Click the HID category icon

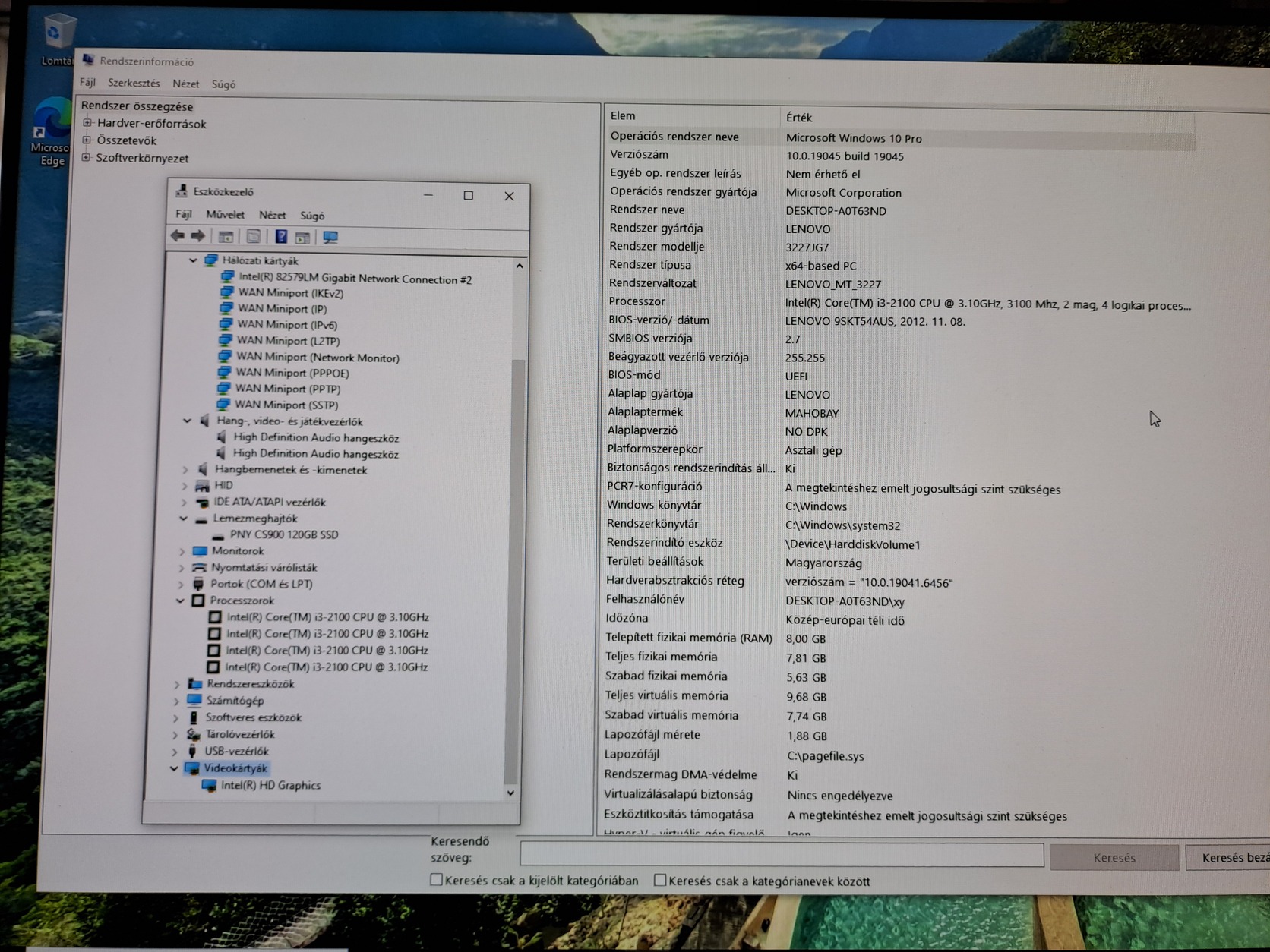click(x=203, y=485)
